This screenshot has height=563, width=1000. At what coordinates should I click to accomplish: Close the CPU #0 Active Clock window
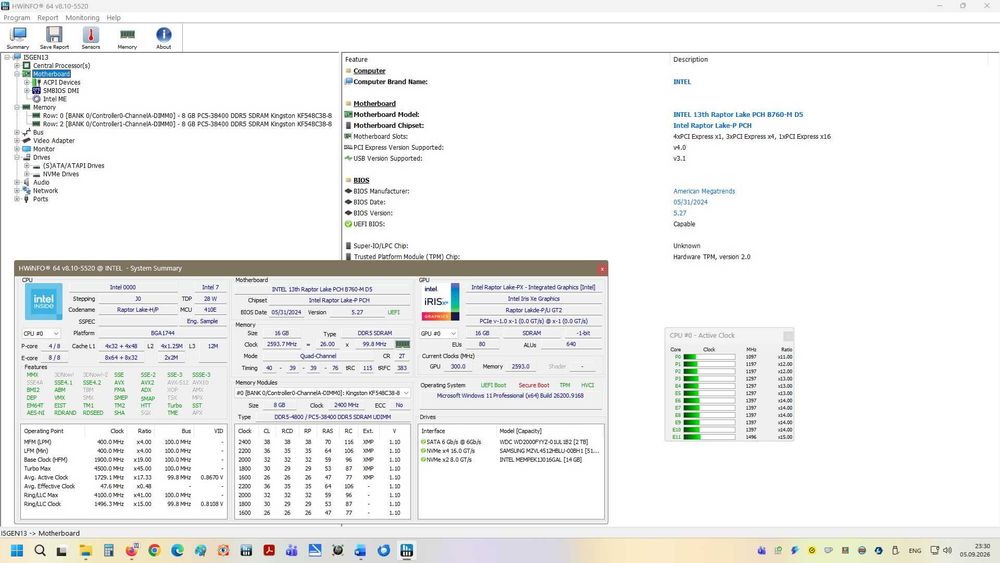pos(788,335)
